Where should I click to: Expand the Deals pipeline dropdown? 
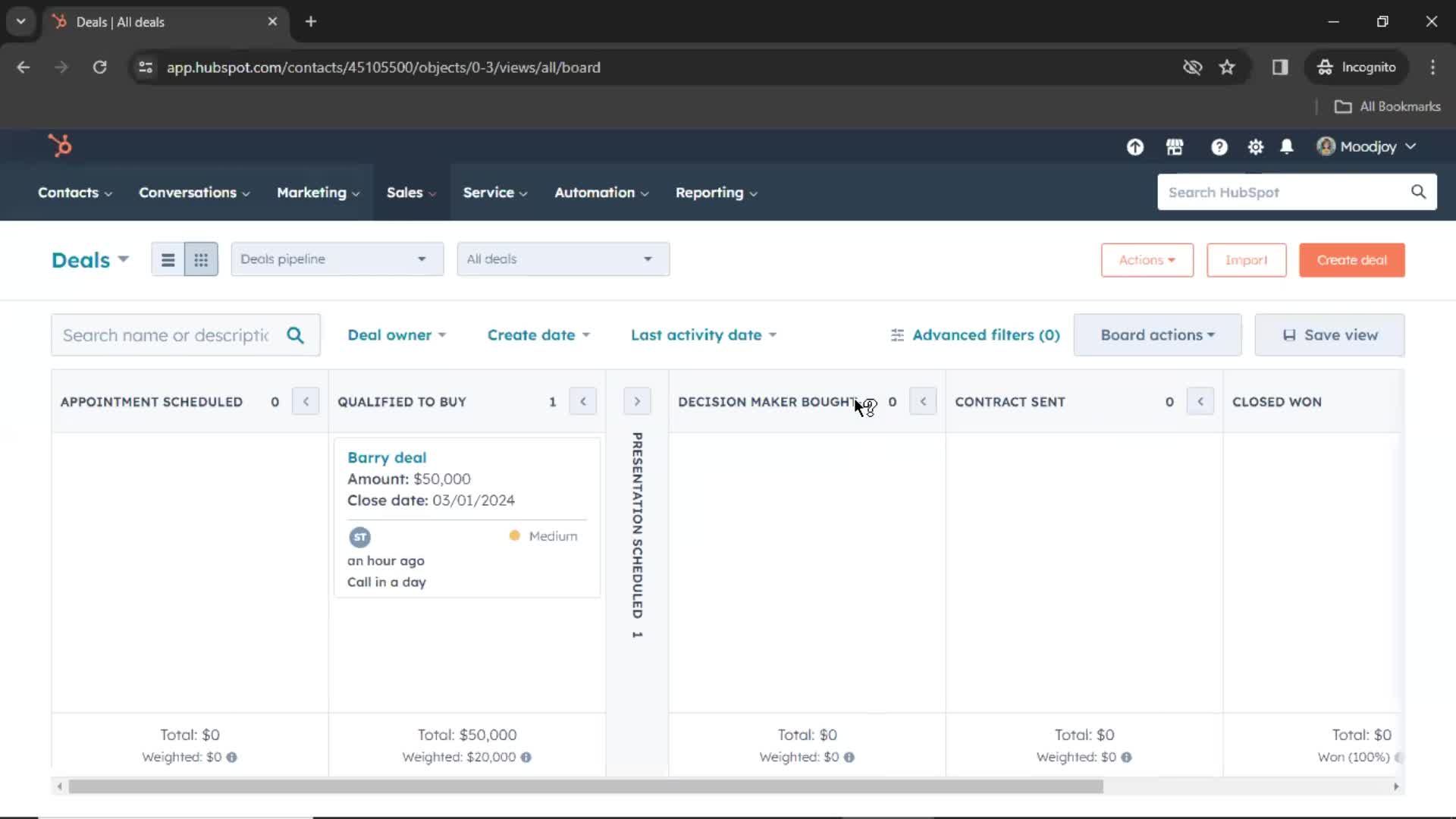click(335, 259)
